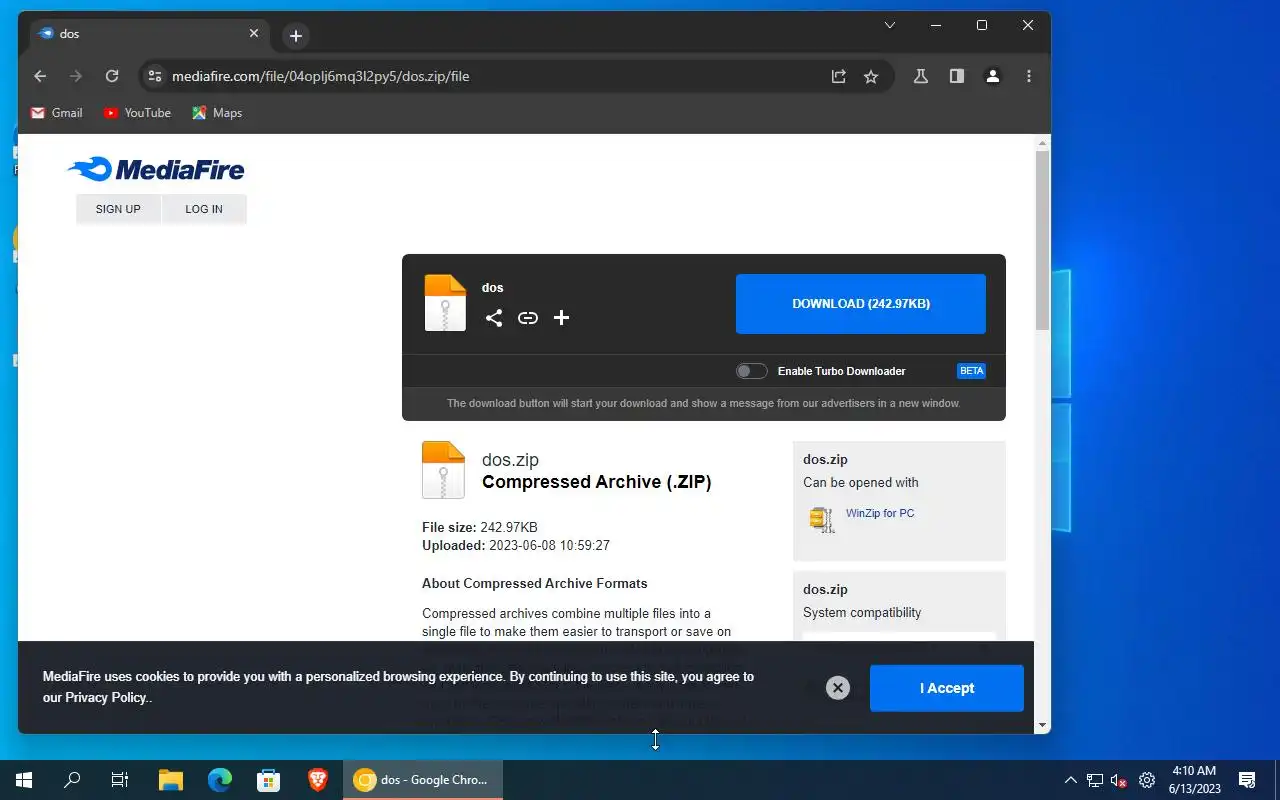Image resolution: width=1280 pixels, height=800 pixels.
Task: Click the 'System compatibility' text
Action: tap(862, 612)
